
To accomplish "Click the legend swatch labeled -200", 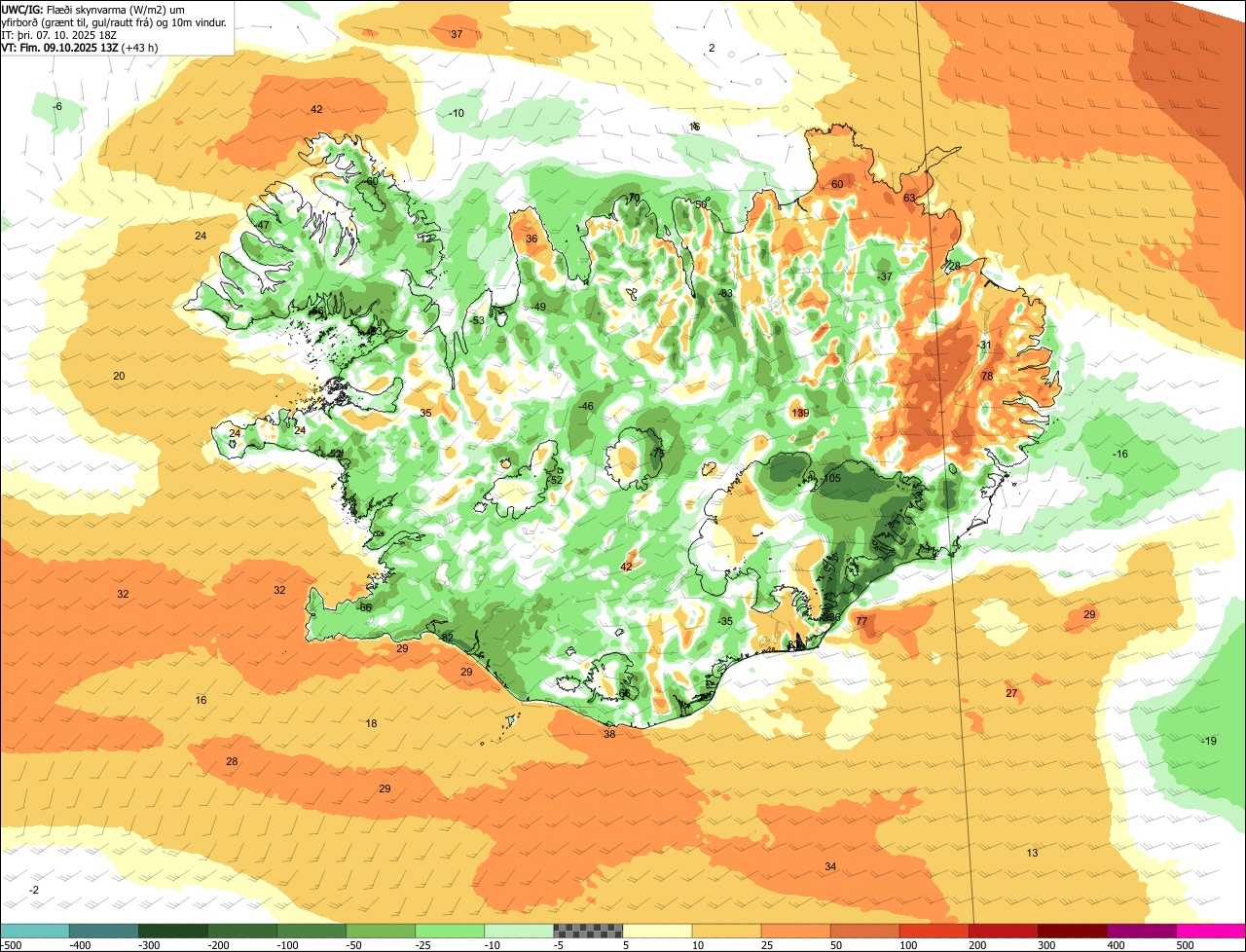I will coord(242,931).
